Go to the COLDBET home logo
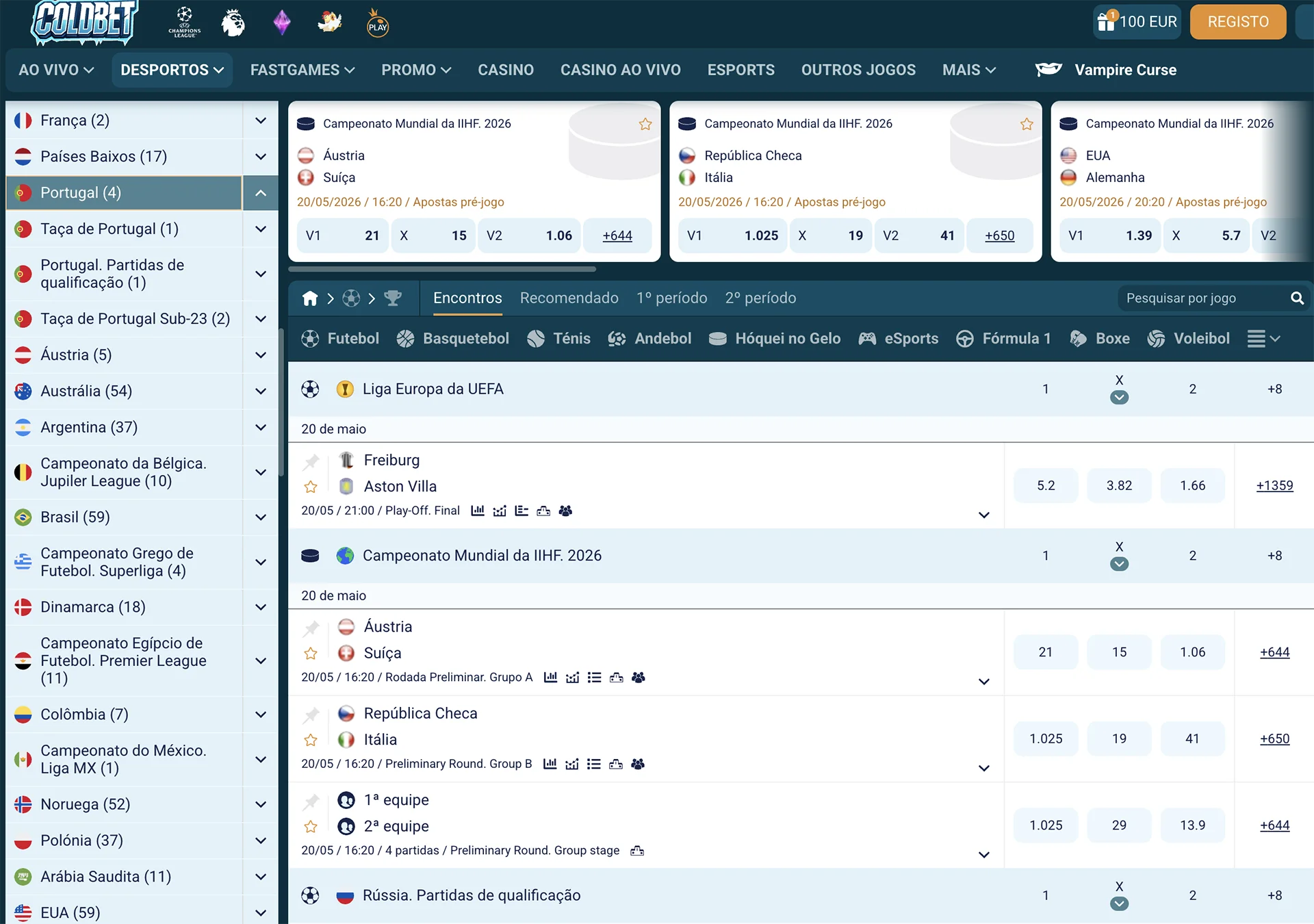This screenshot has height=924, width=1314. point(84,22)
